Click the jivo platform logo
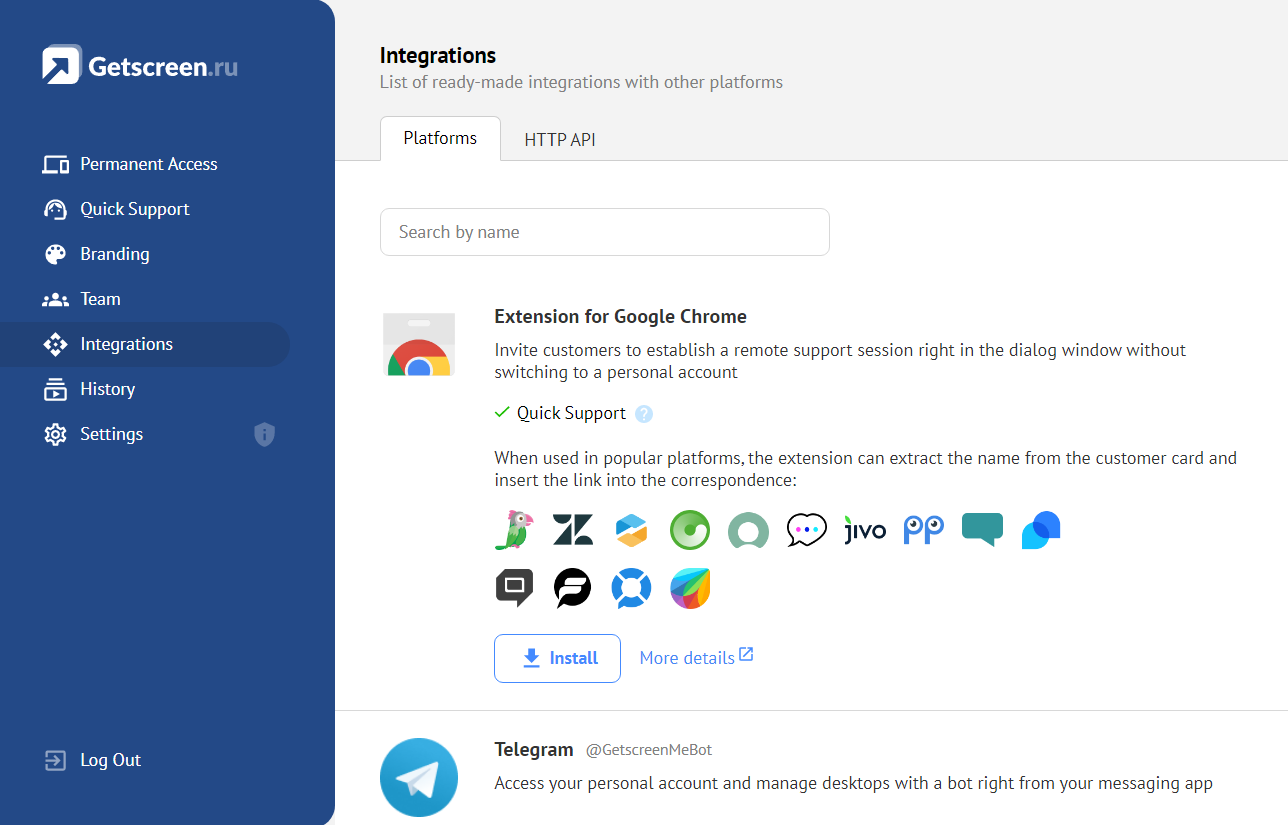Image resolution: width=1288 pixels, height=825 pixels. coord(865,530)
